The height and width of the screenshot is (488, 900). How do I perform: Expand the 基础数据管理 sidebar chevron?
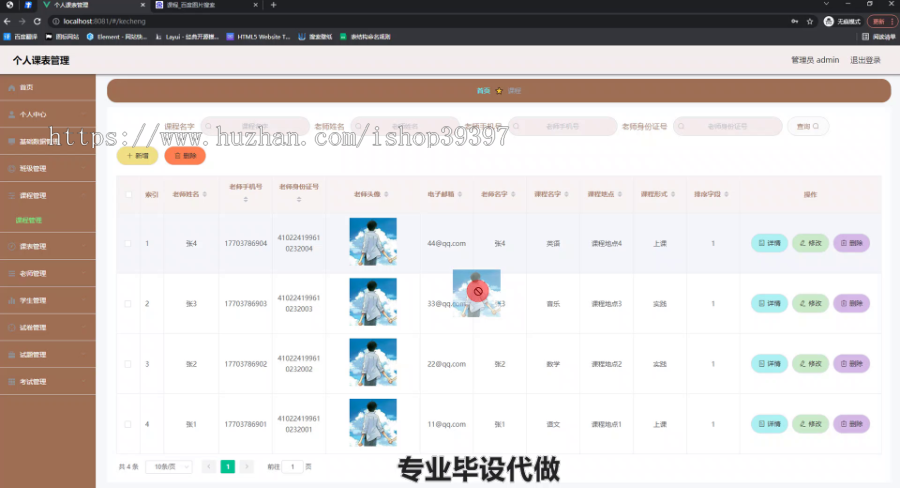pyautogui.click(x=84, y=141)
